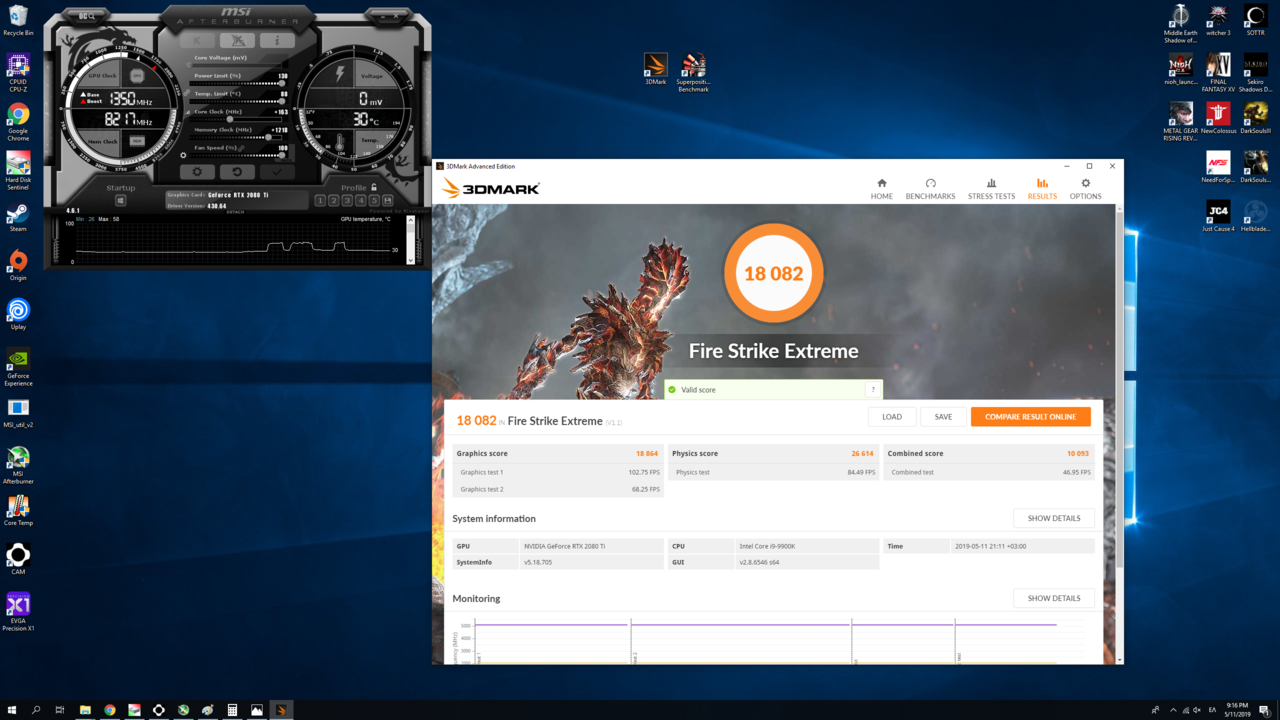Show hidden tray icons chevron
This screenshot has height=720, width=1280.
click(1173, 710)
